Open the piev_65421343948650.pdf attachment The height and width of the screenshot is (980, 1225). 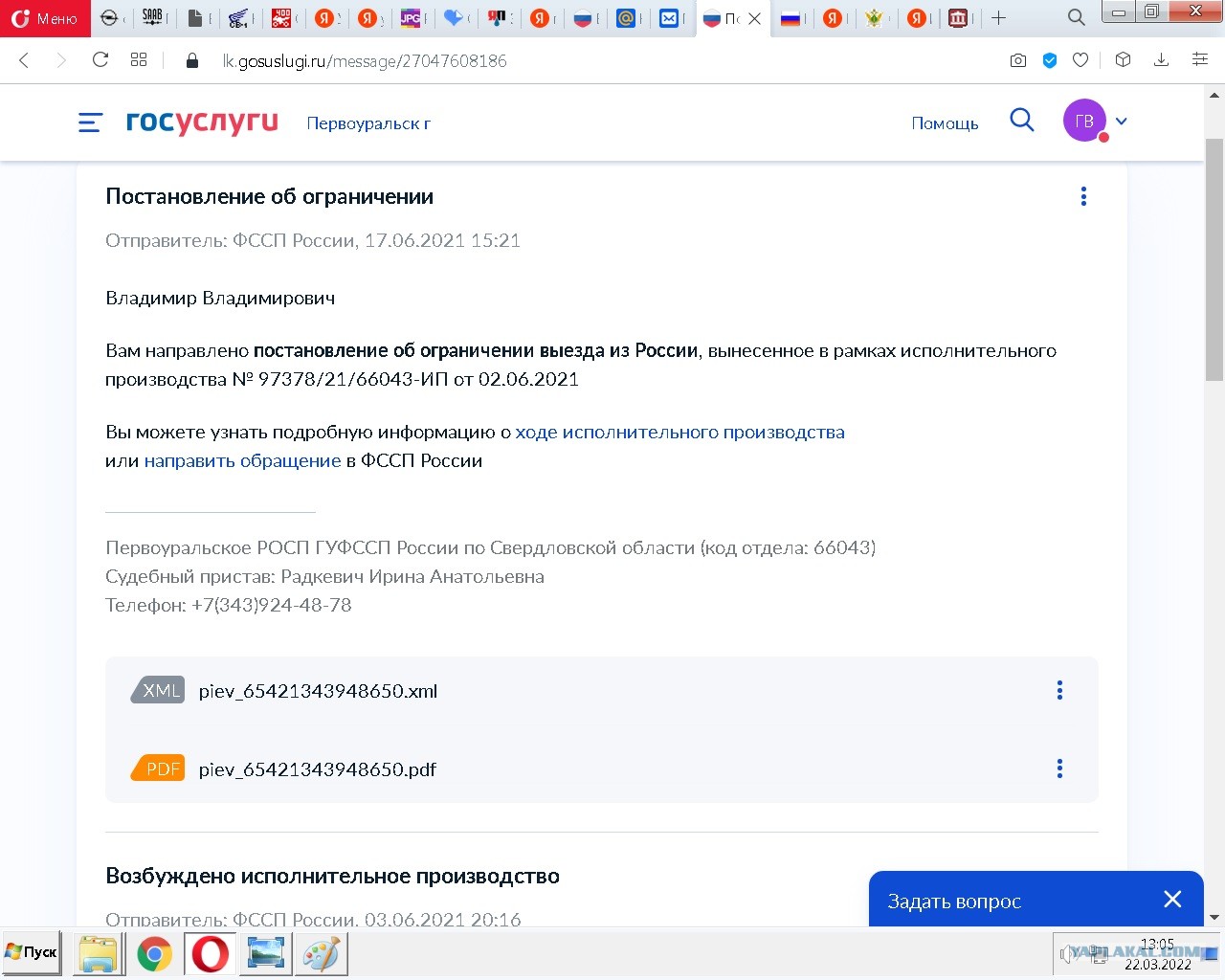coord(317,769)
